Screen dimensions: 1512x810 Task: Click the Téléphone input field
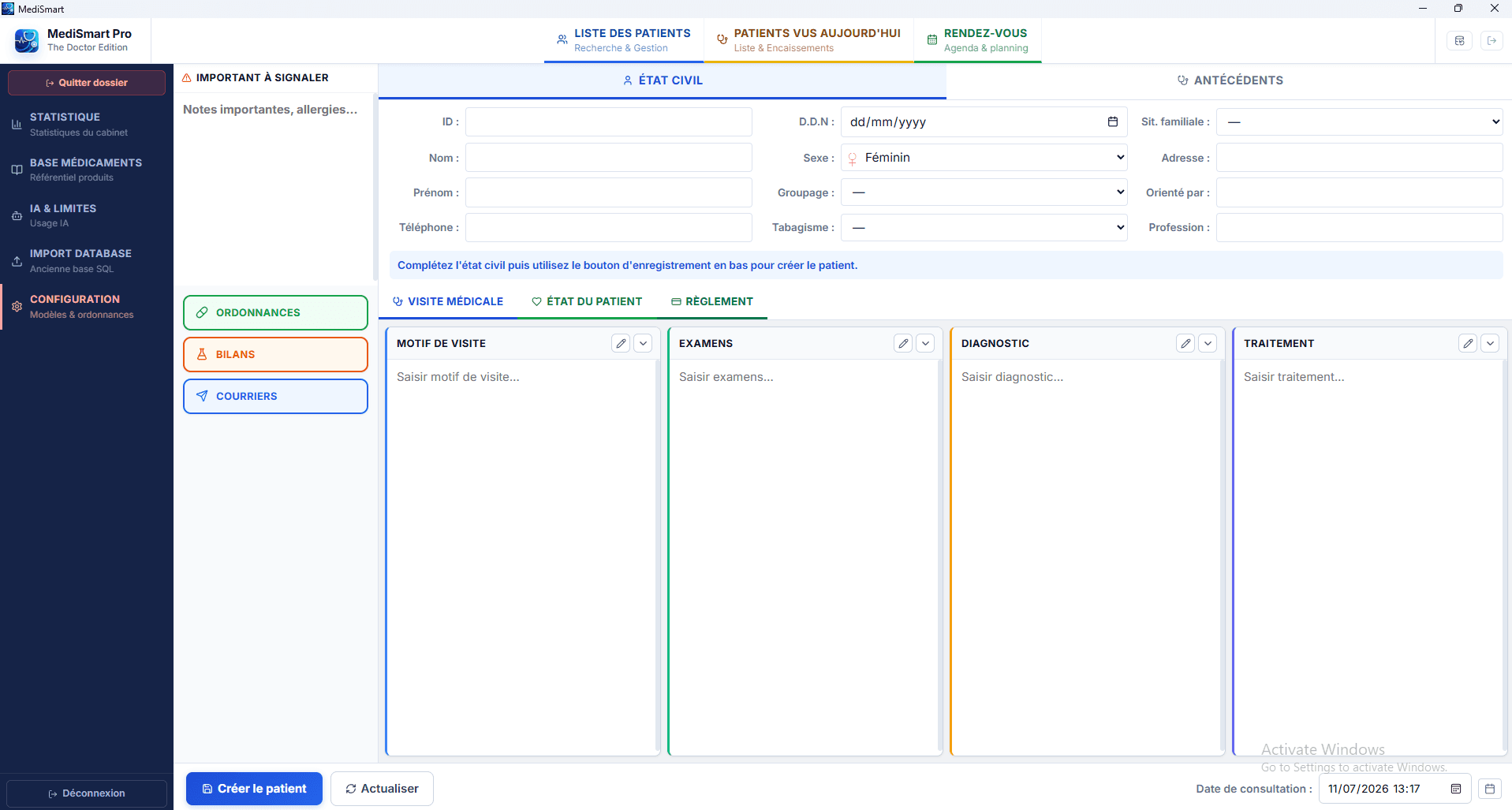[x=608, y=227]
